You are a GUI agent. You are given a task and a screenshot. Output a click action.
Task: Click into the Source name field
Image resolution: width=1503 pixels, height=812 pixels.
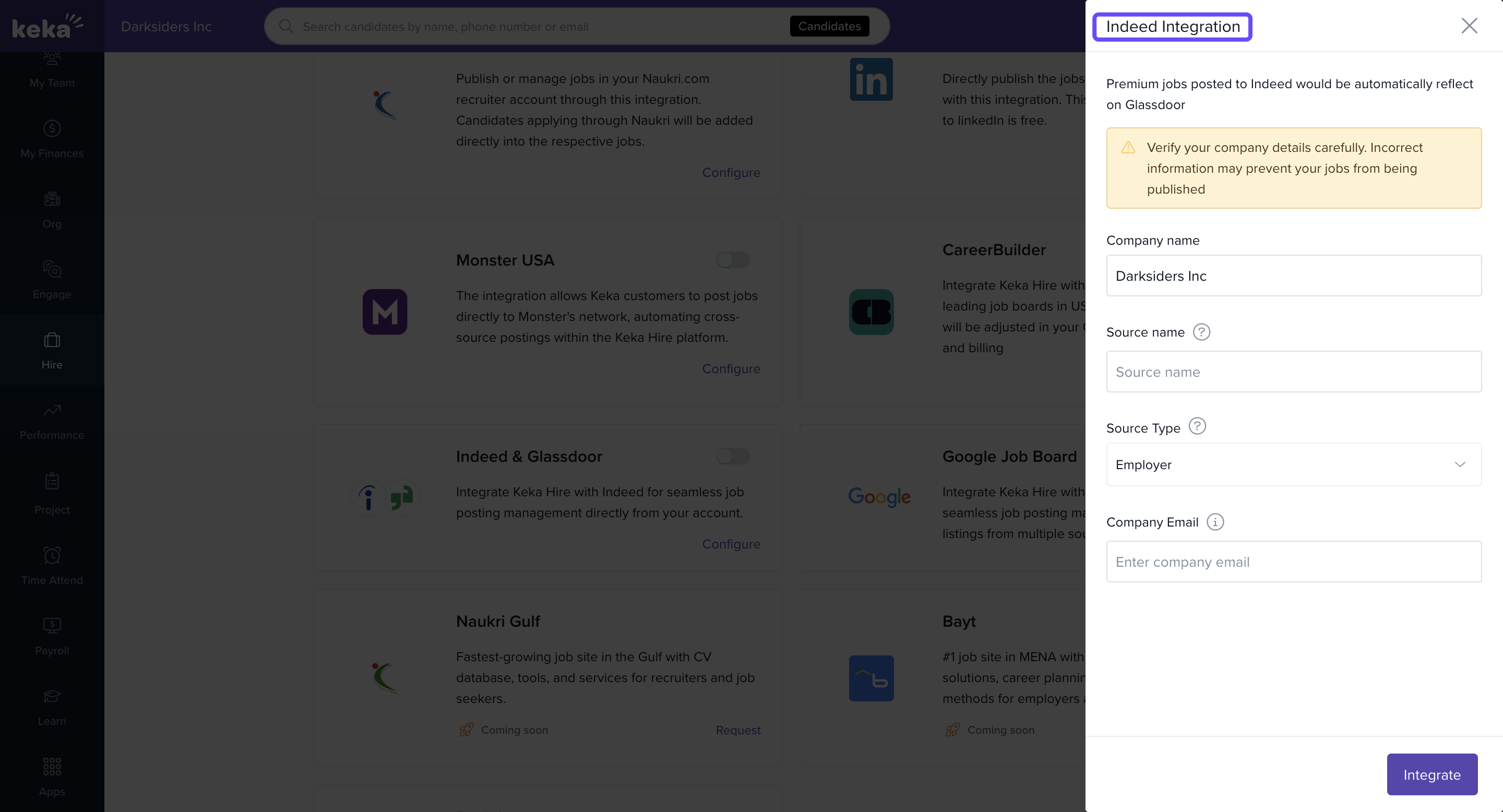pos(1293,372)
